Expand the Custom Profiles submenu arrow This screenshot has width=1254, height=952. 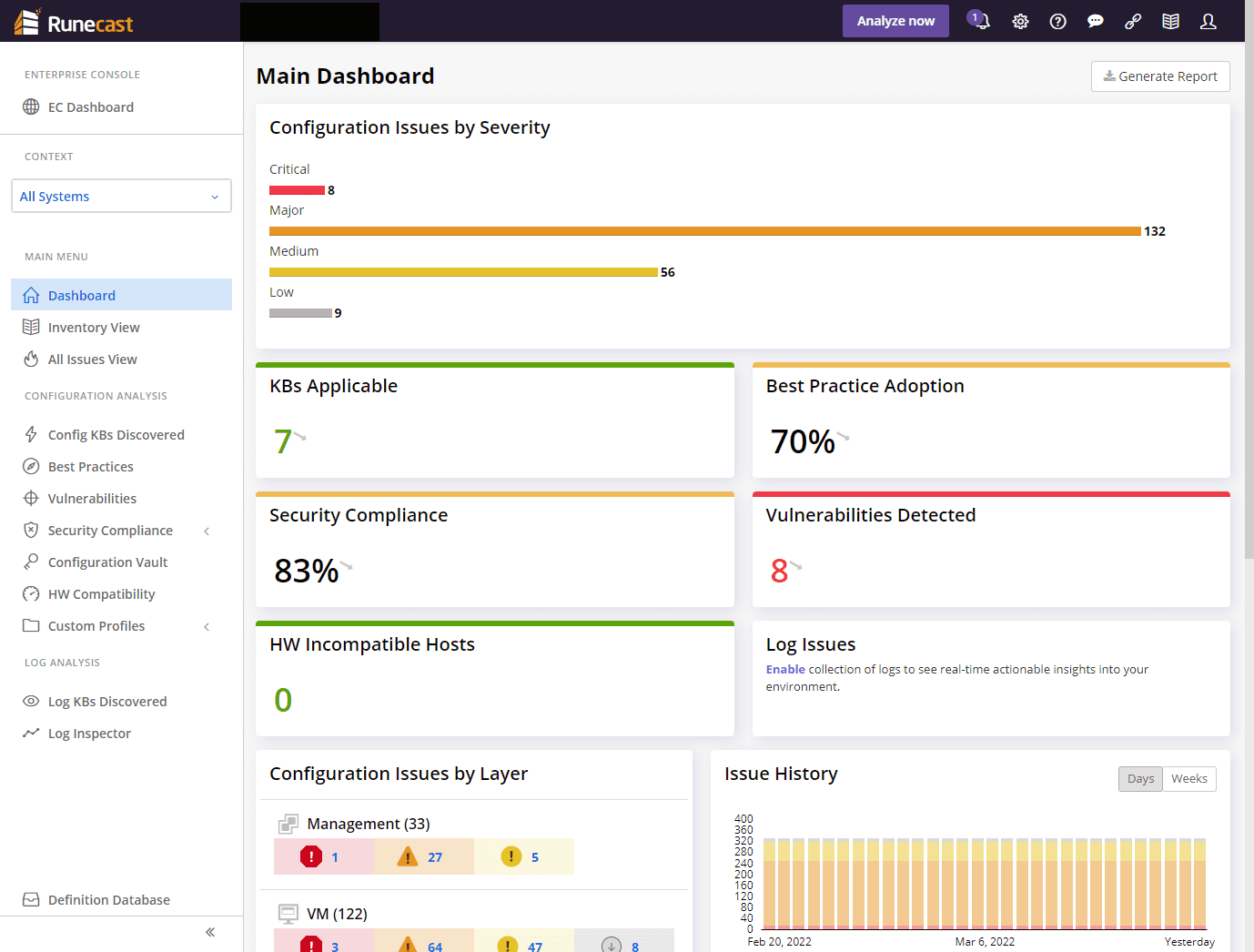coord(207,626)
